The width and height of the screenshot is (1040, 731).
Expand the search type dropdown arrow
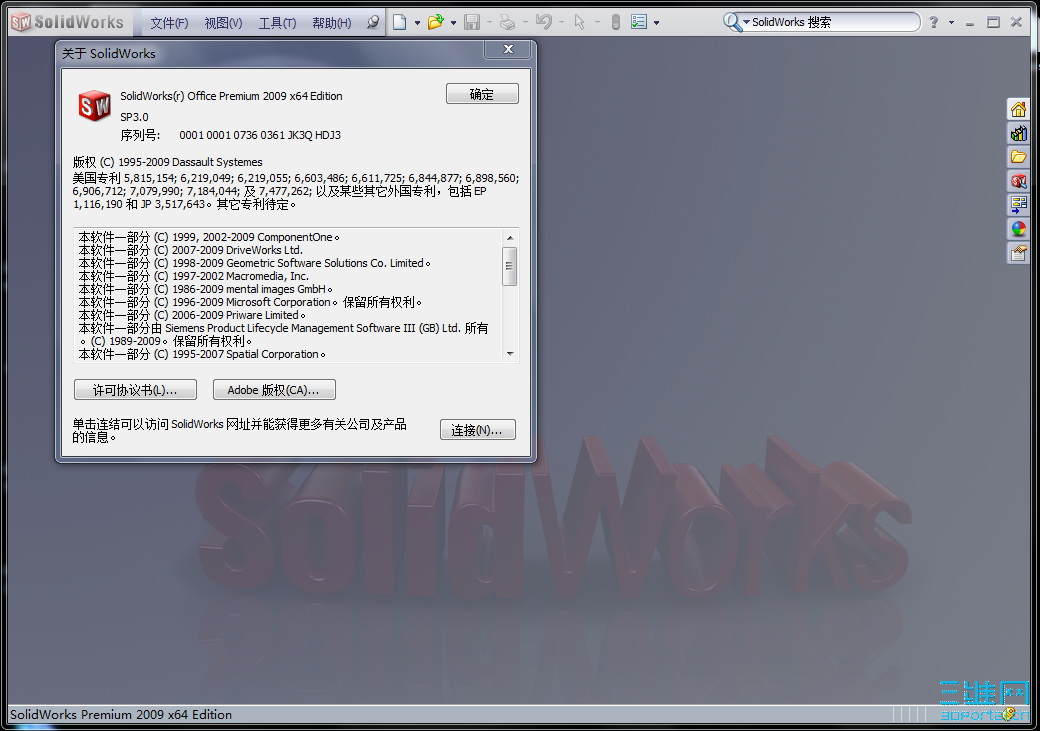coord(746,23)
